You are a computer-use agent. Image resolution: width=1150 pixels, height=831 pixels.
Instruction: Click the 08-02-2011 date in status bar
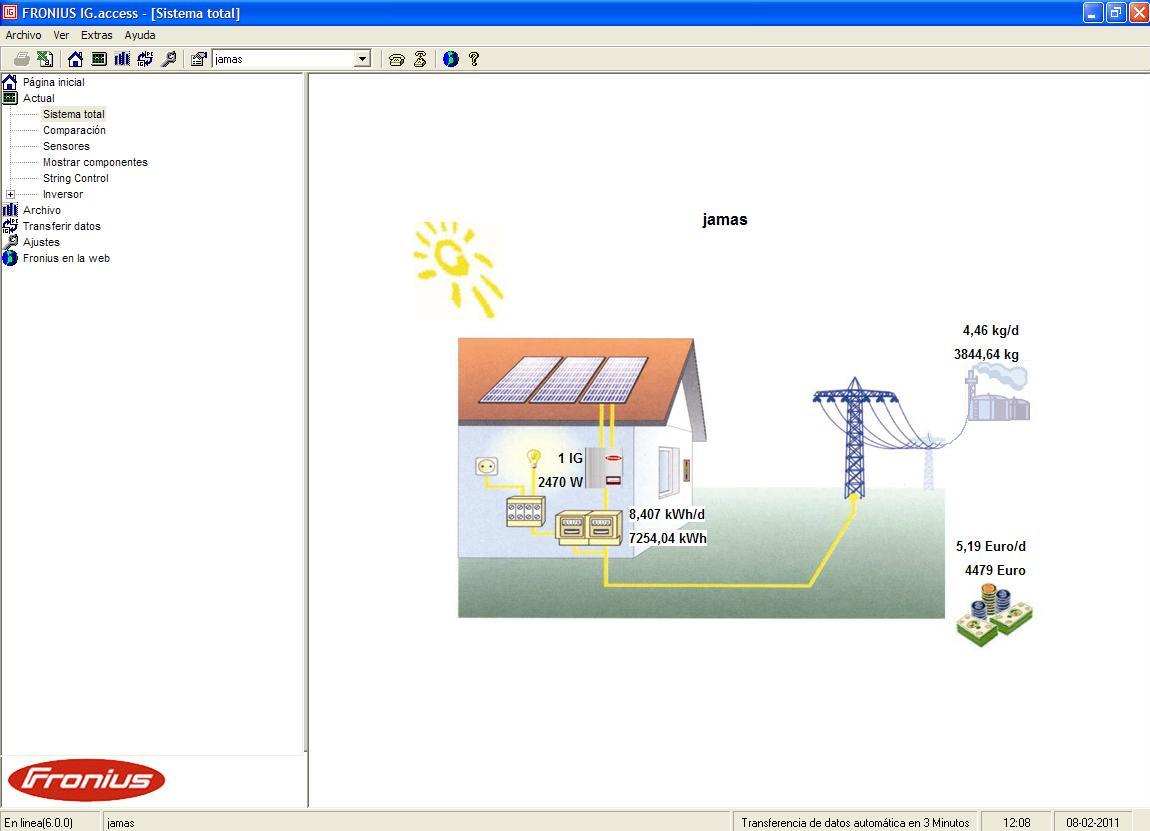pos(1093,823)
